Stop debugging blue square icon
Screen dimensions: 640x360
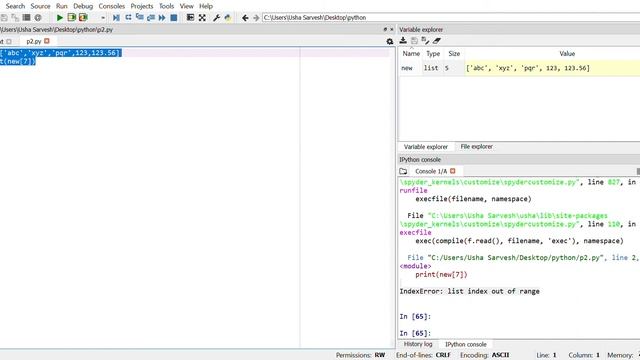coord(174,18)
